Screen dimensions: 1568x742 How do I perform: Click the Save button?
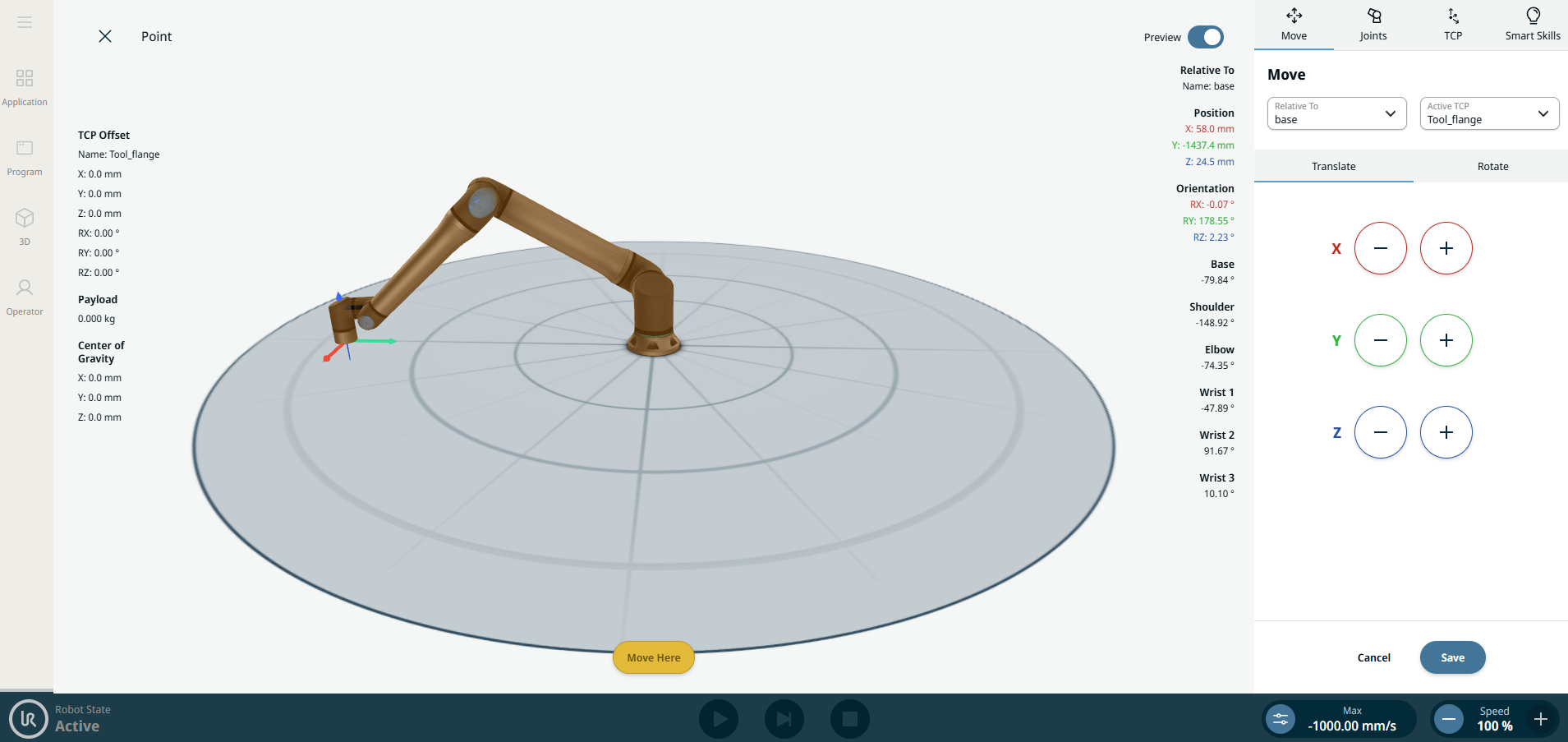tap(1452, 657)
